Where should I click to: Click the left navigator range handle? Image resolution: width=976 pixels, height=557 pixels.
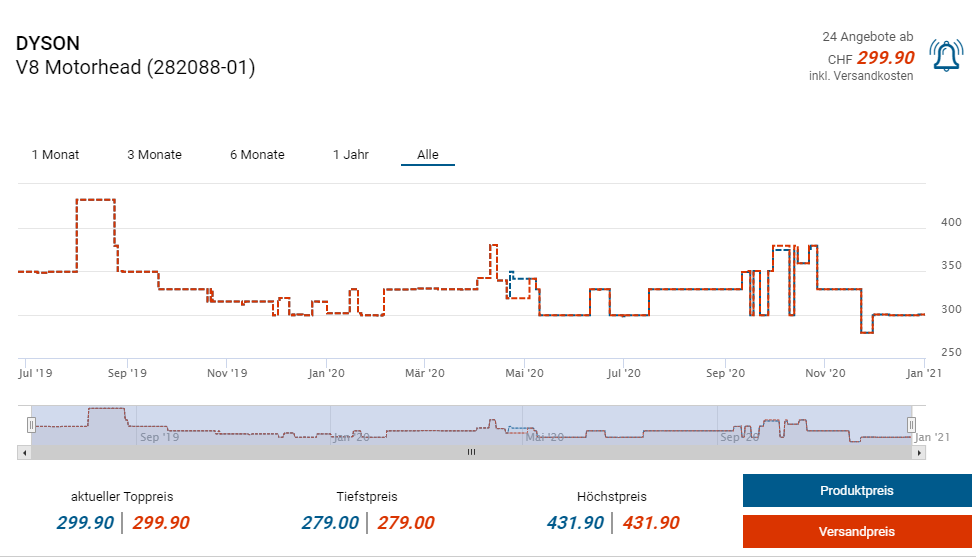pyautogui.click(x=31, y=425)
